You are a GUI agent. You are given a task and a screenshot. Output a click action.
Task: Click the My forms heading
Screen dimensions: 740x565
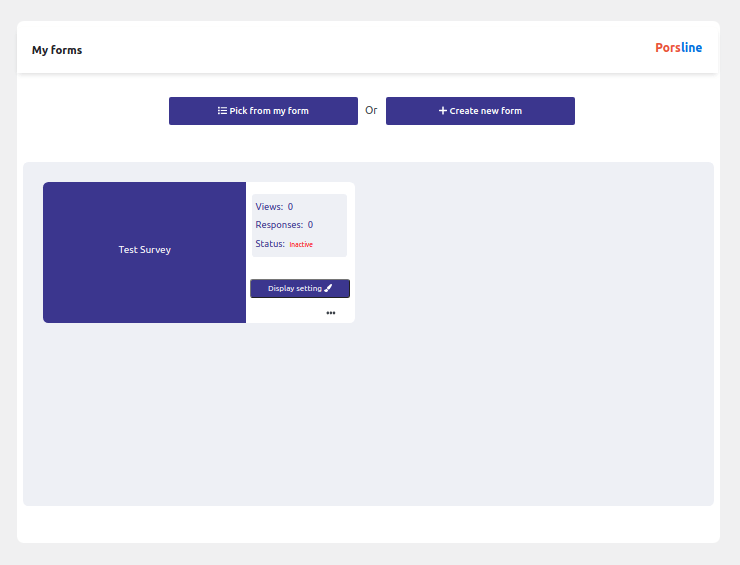coord(57,50)
